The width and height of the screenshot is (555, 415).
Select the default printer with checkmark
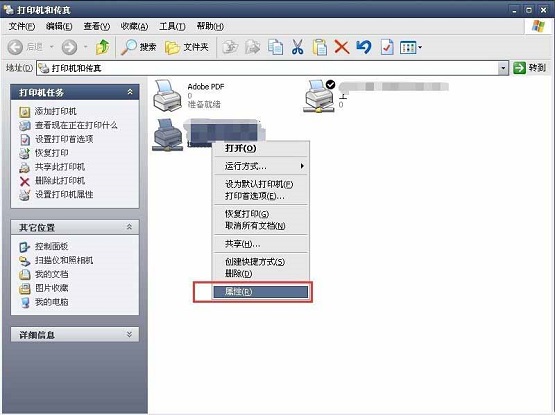pos(319,96)
